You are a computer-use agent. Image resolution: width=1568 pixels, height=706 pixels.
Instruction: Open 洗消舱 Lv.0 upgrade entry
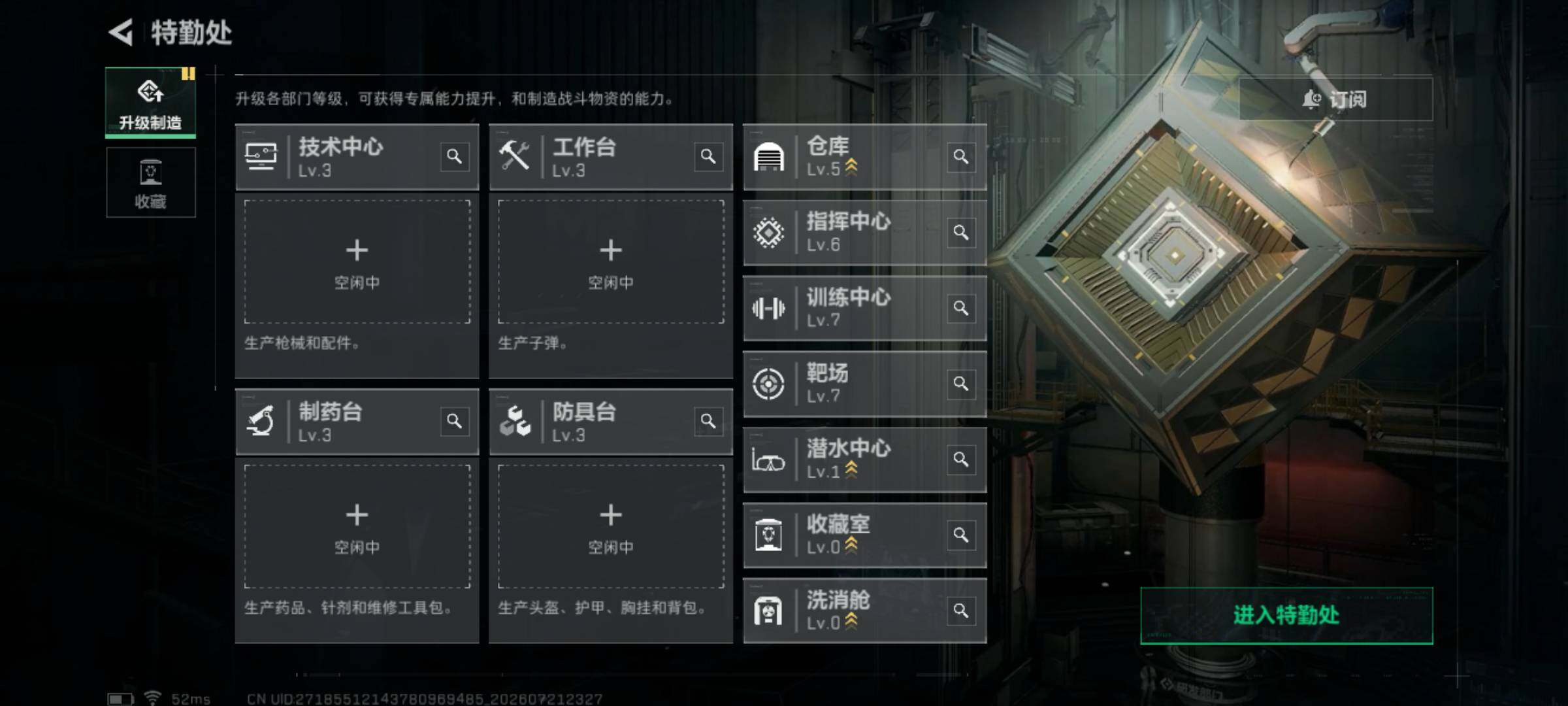point(865,611)
